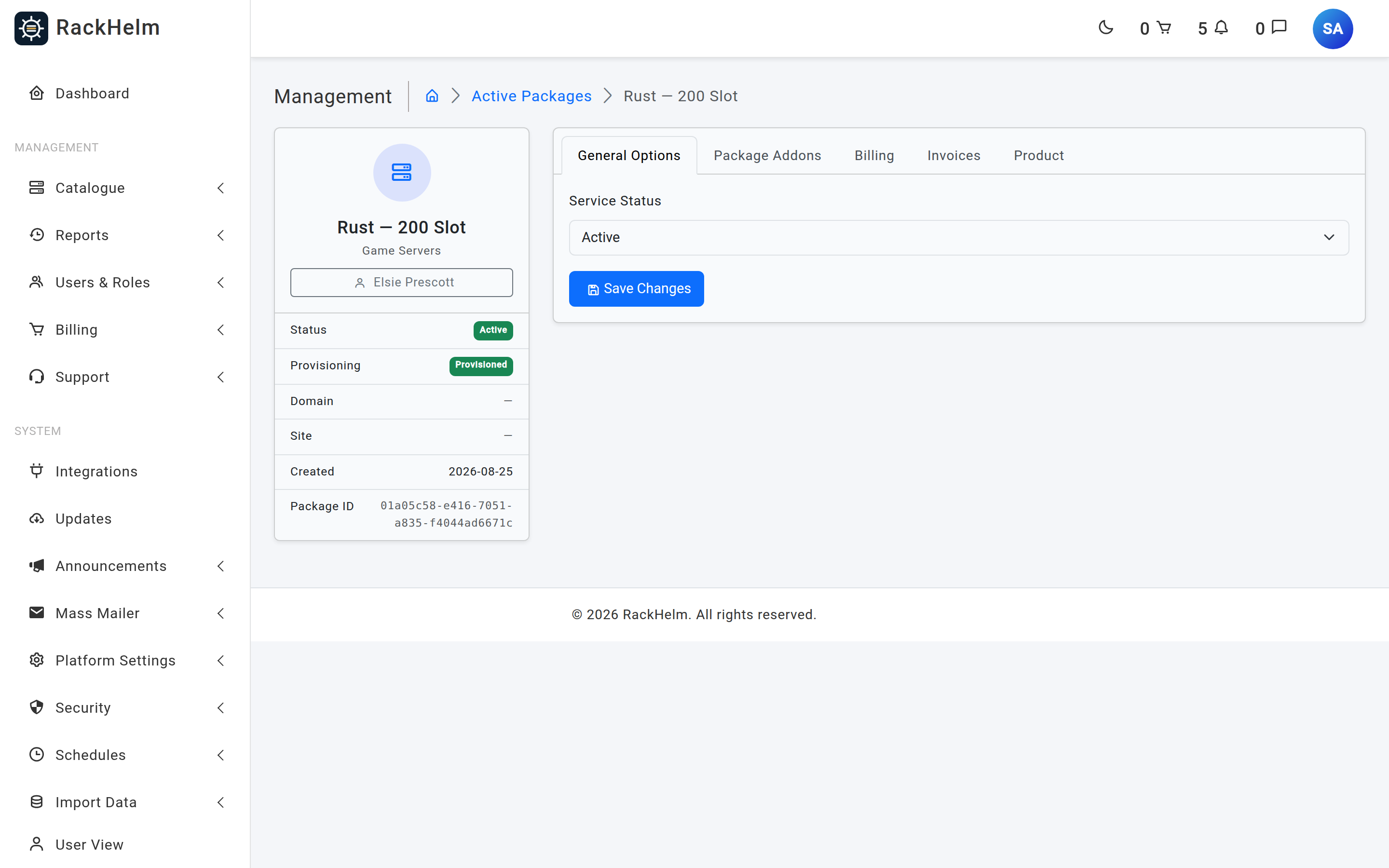Screen dimensions: 1389x868
Task: Click the Integrations plug icon
Action: click(37, 471)
